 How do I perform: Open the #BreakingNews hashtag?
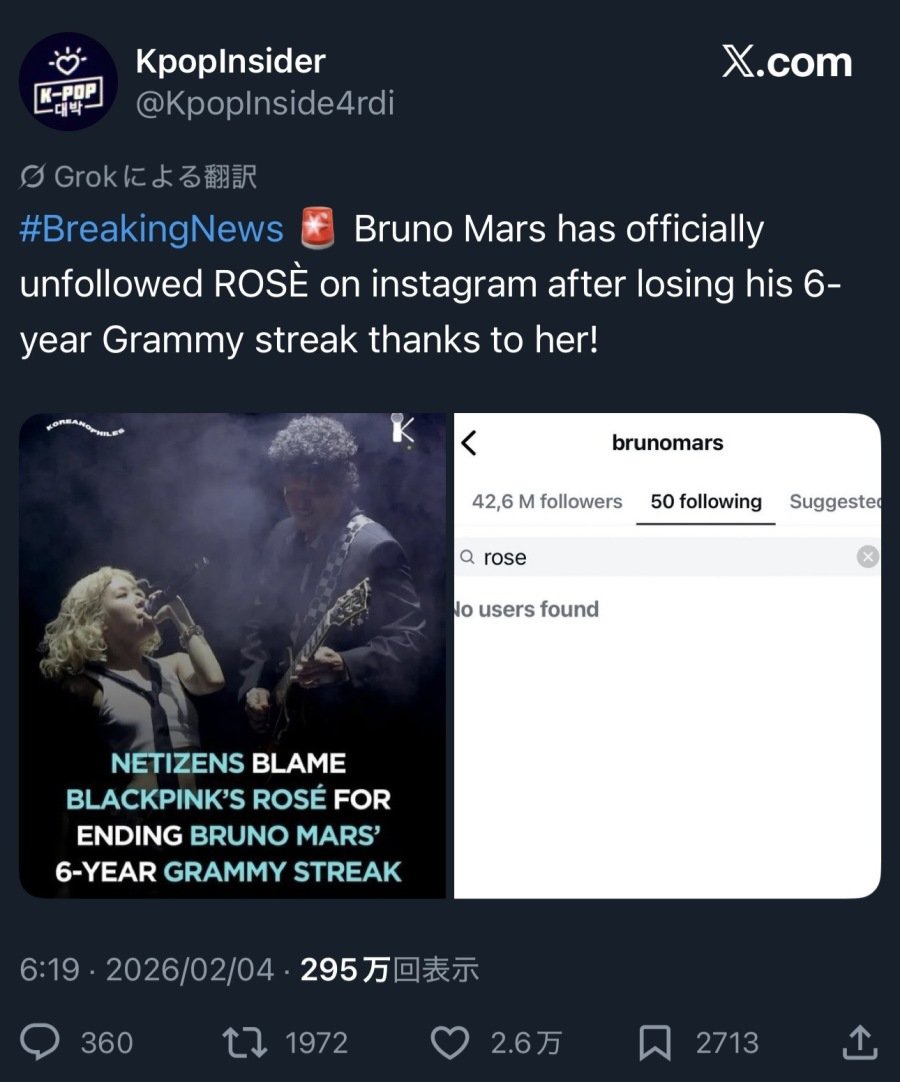coord(151,229)
